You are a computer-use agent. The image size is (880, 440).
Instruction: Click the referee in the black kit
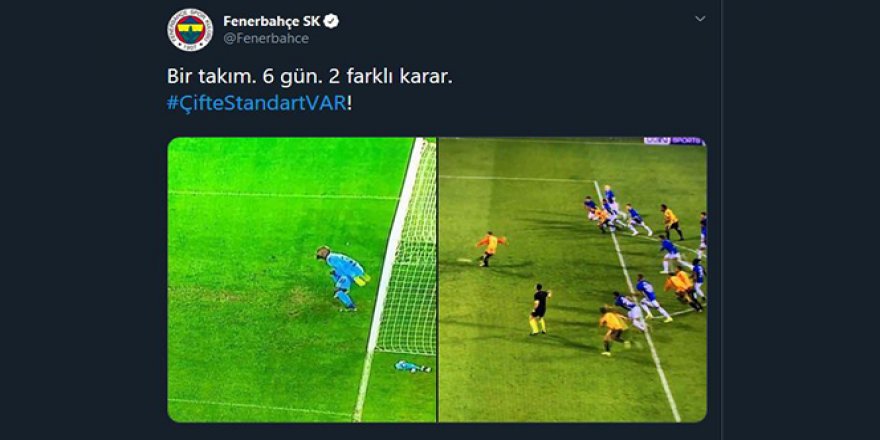point(540,309)
